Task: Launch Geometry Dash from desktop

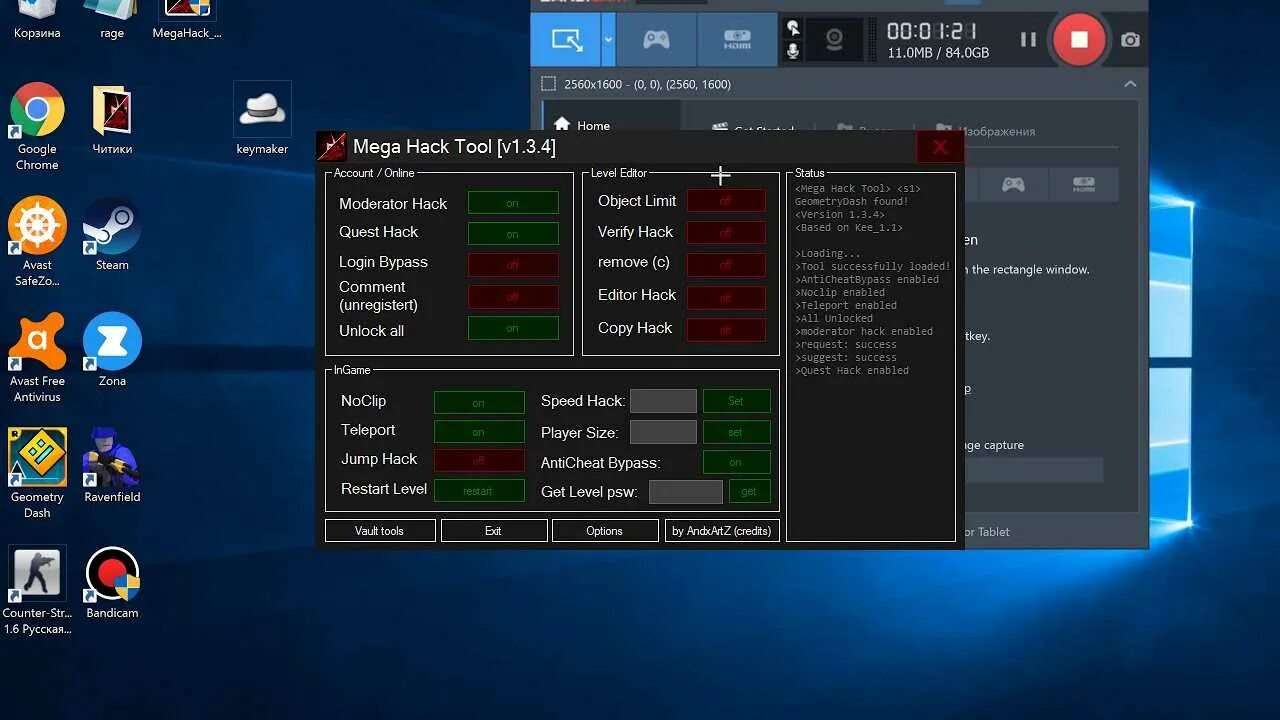Action: [37, 473]
